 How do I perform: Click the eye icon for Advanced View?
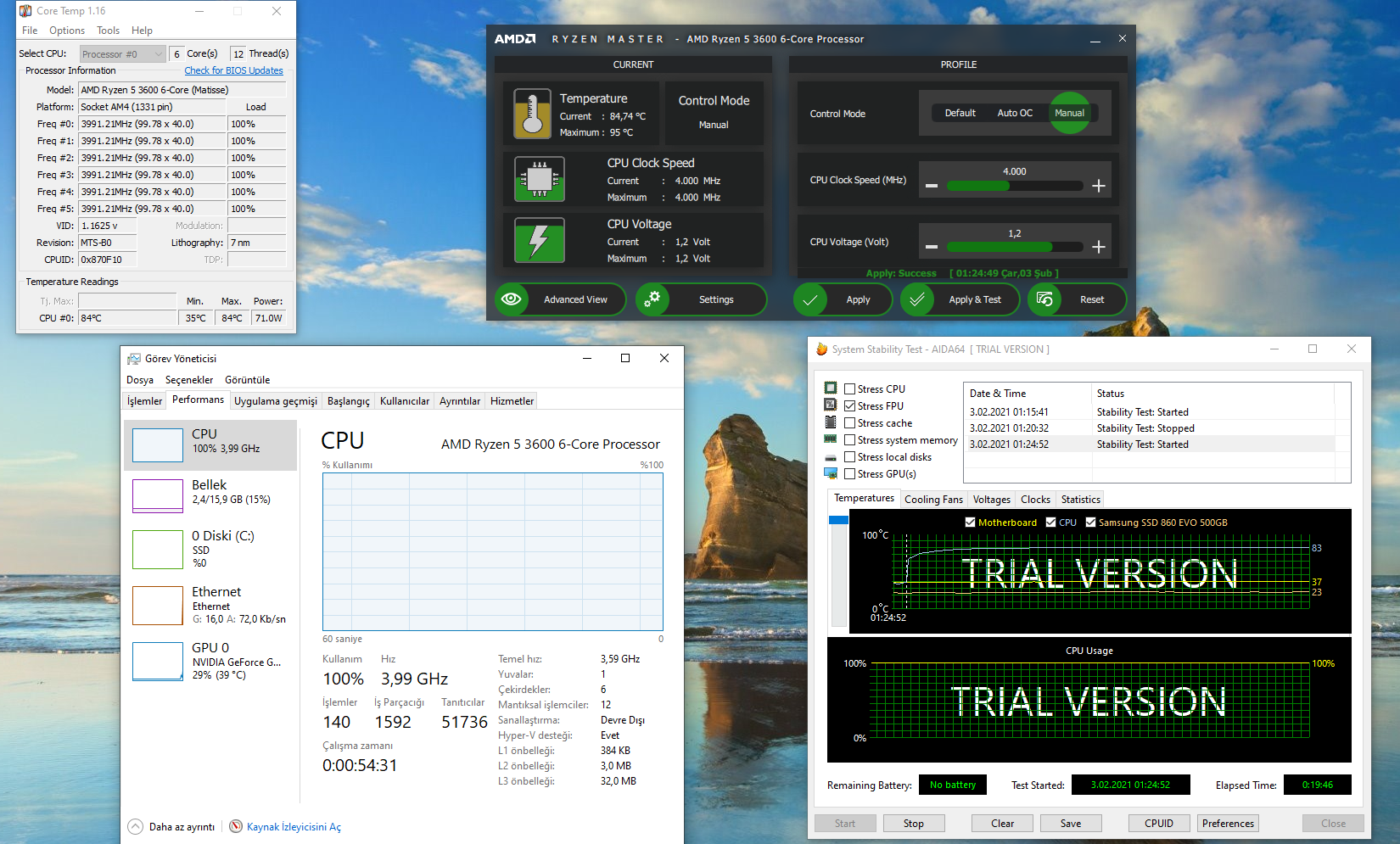click(x=512, y=299)
